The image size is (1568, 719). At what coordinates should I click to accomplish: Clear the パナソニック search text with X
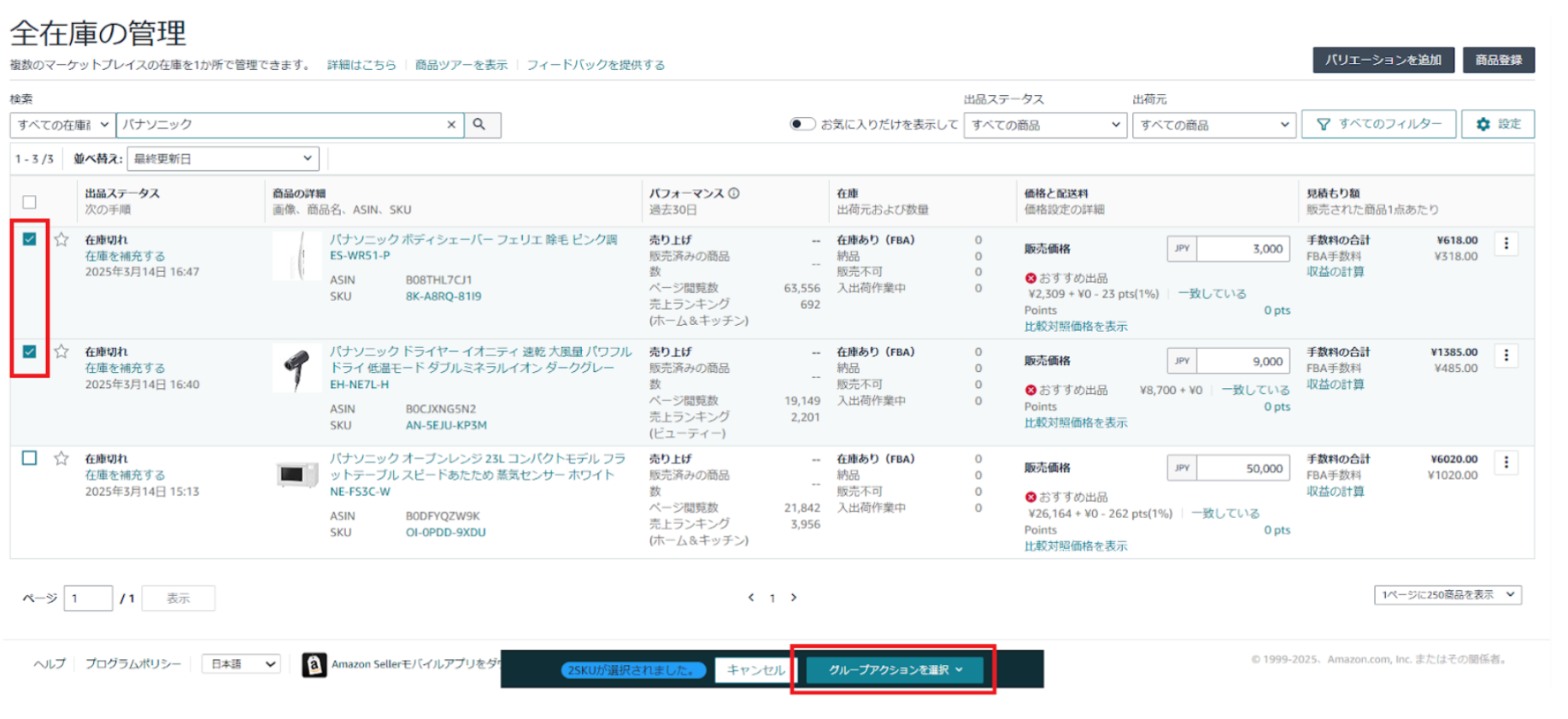(451, 125)
